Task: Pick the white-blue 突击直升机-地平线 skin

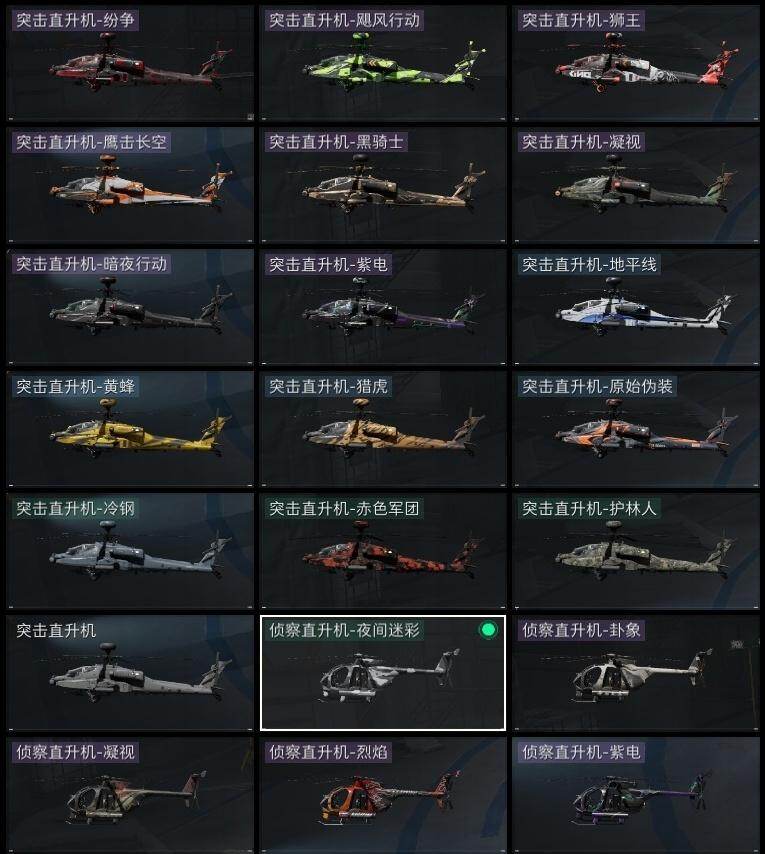Action: tap(636, 307)
